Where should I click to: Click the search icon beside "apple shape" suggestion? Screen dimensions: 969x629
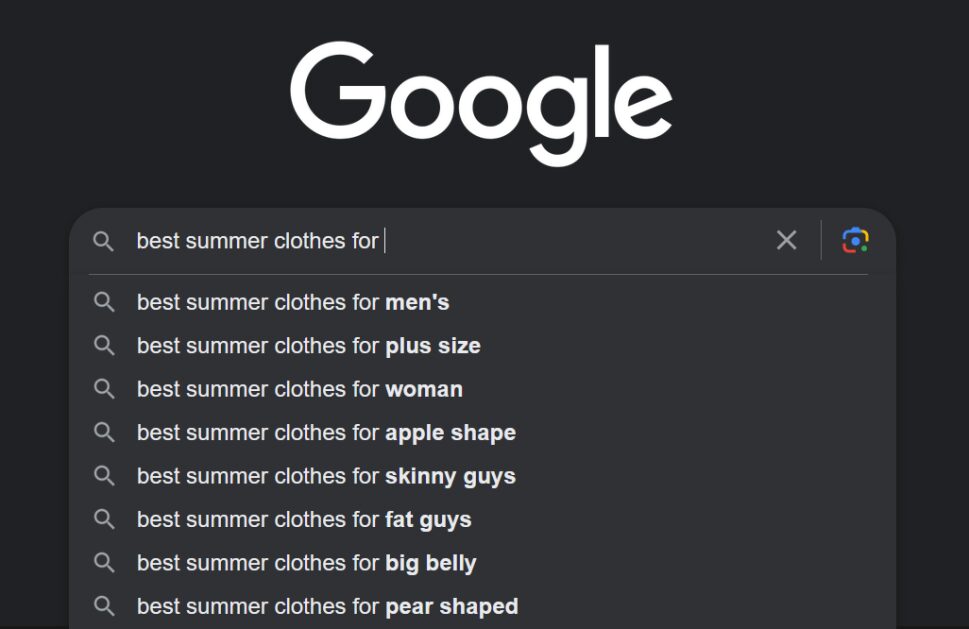[x=104, y=433]
